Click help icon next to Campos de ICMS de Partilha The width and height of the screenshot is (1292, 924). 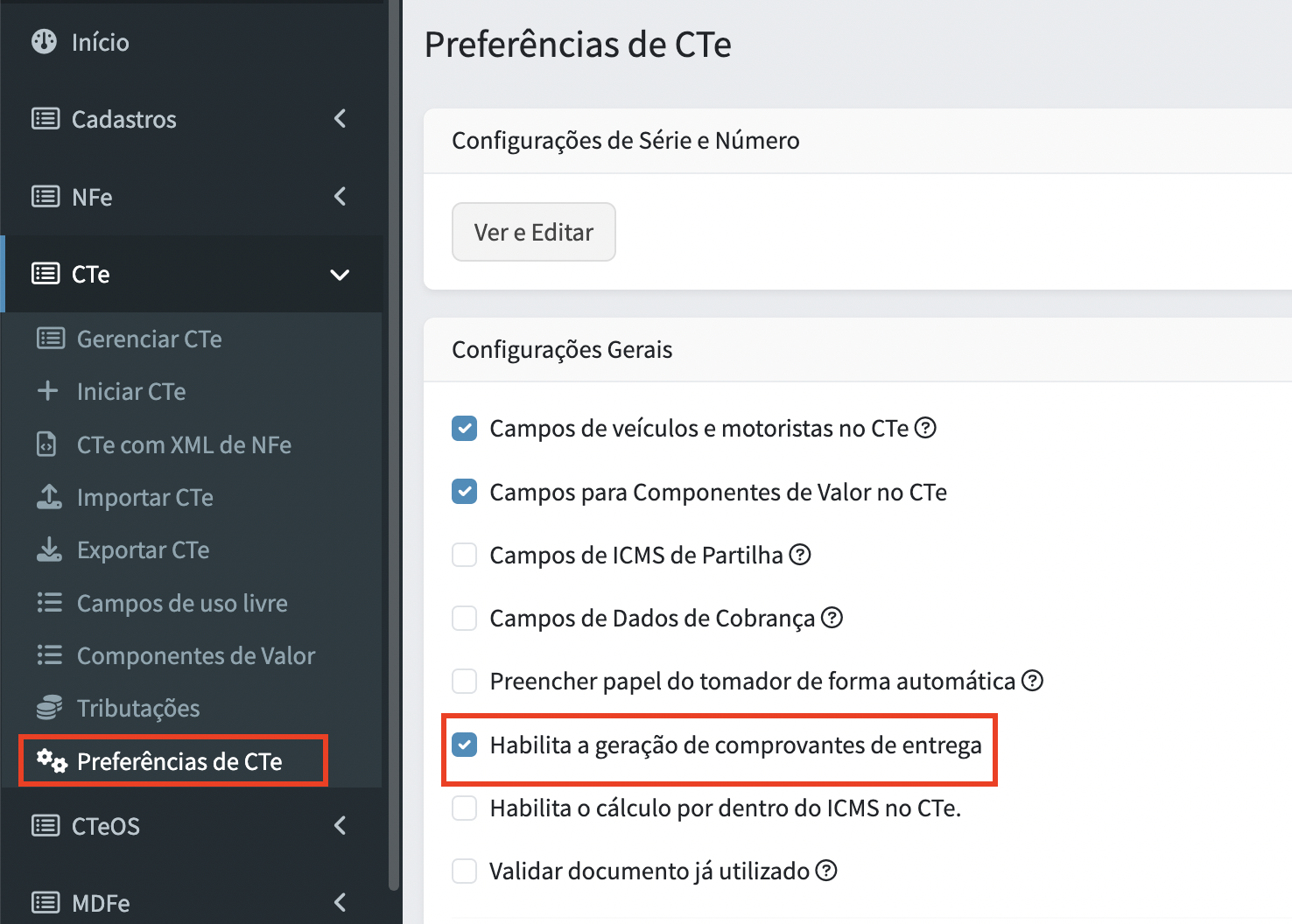(x=800, y=555)
